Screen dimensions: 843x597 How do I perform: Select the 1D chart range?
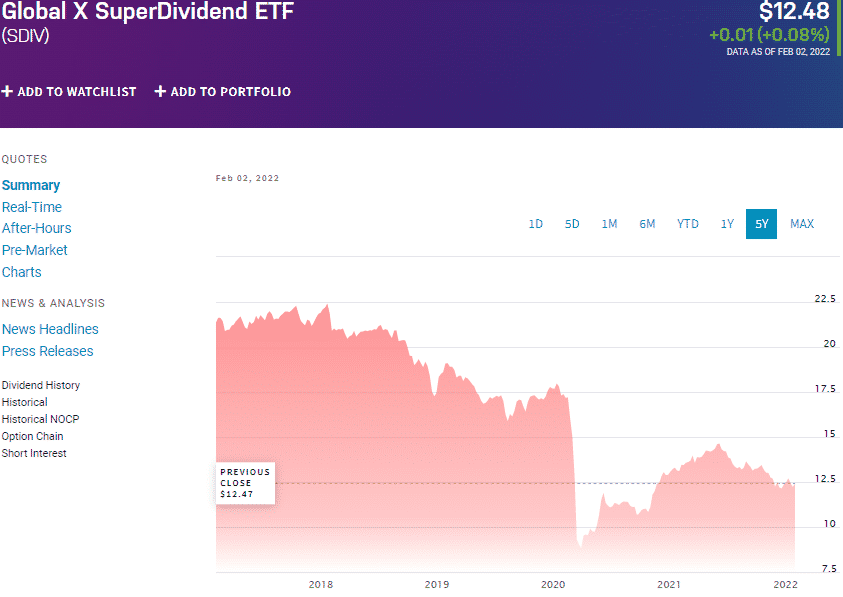click(x=536, y=224)
